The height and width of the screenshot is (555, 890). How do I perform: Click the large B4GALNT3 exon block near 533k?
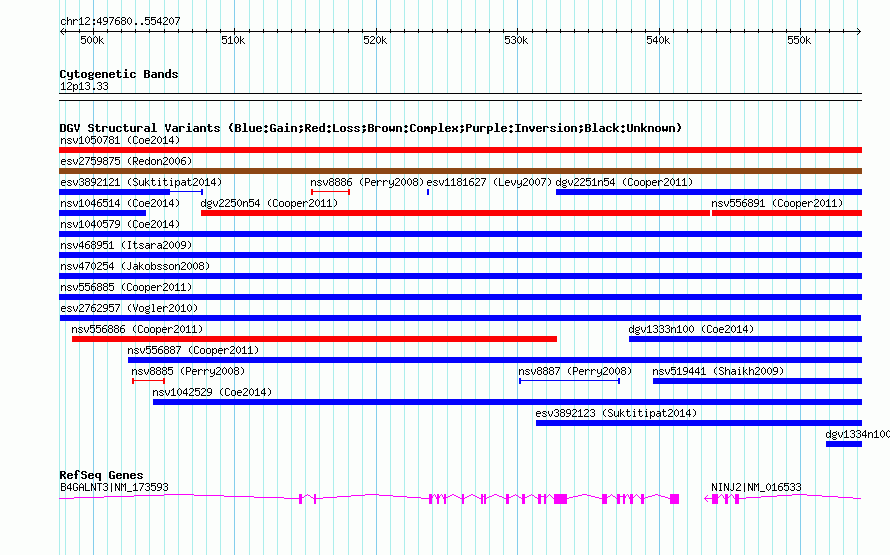coord(560,499)
